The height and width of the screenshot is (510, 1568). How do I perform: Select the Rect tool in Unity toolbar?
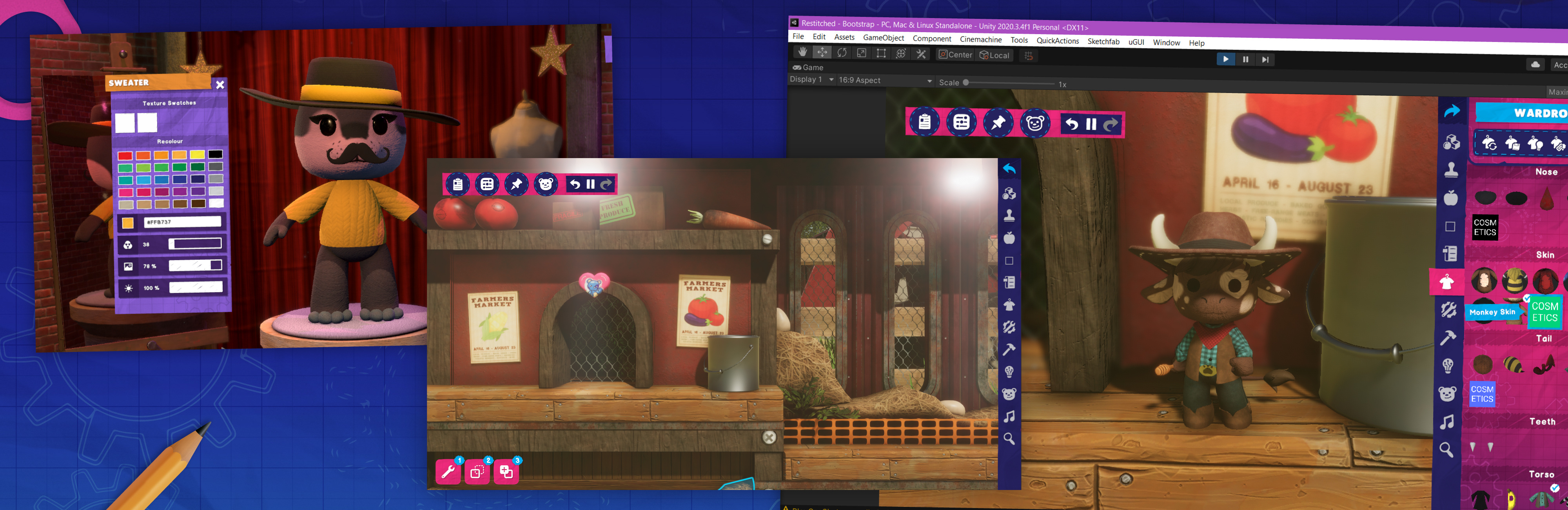pyautogui.click(x=881, y=54)
